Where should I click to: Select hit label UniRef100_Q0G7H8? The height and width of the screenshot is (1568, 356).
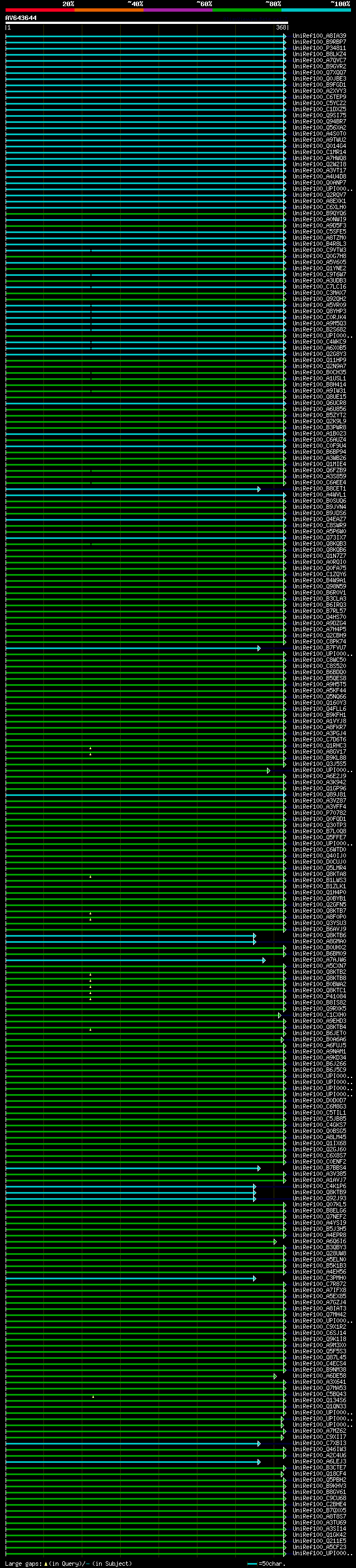tap(319, 256)
